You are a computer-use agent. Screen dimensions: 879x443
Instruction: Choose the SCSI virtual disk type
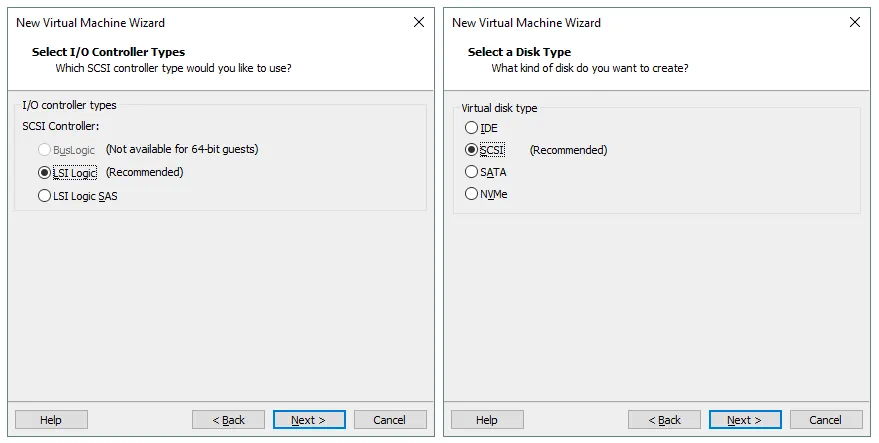pyautogui.click(x=472, y=150)
